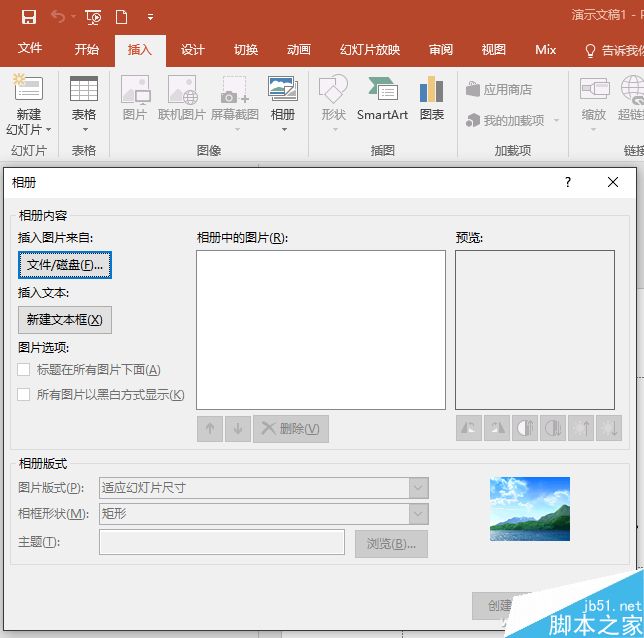This screenshot has height=638, width=644.
Task: Click the increase brightness icon
Action: (581, 428)
